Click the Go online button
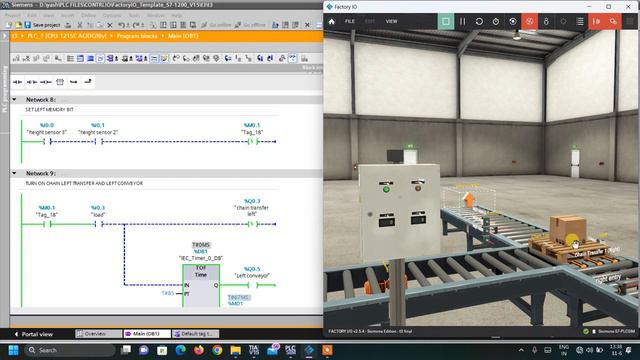This screenshot has width=640, height=360. [216, 25]
